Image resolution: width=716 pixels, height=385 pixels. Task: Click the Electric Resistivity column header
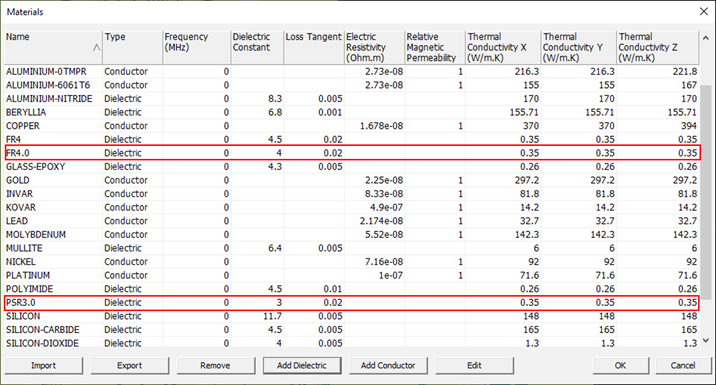click(374, 47)
